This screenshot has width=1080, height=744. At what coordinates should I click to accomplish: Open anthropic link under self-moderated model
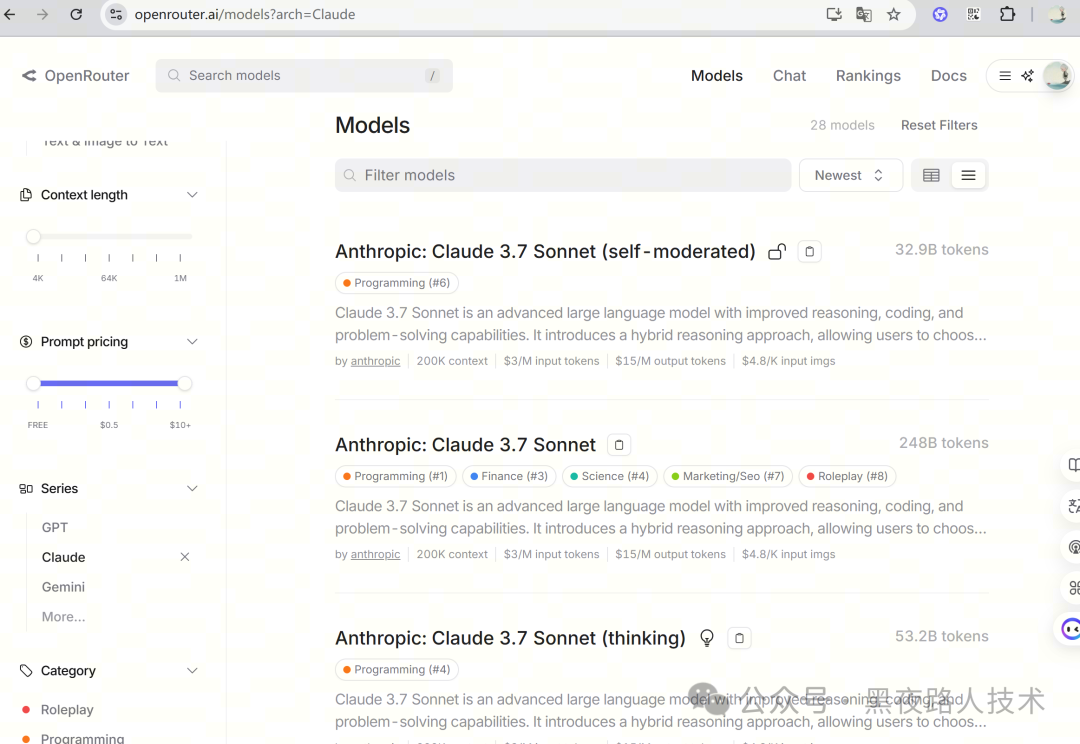click(x=375, y=361)
